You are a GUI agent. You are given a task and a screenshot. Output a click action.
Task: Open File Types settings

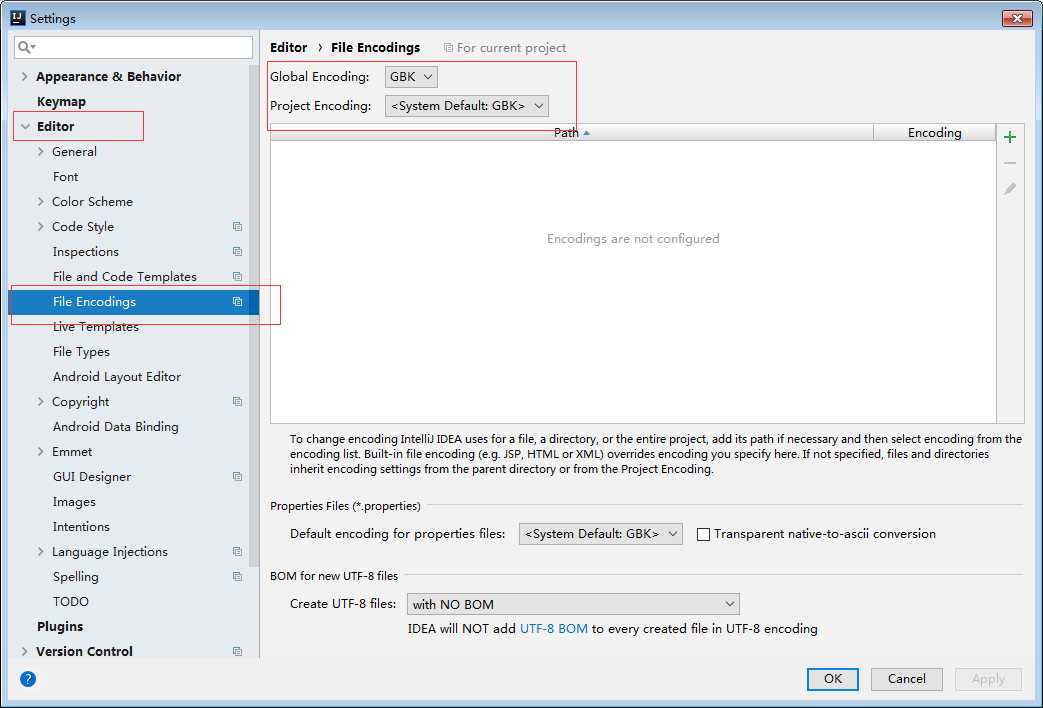(x=81, y=351)
